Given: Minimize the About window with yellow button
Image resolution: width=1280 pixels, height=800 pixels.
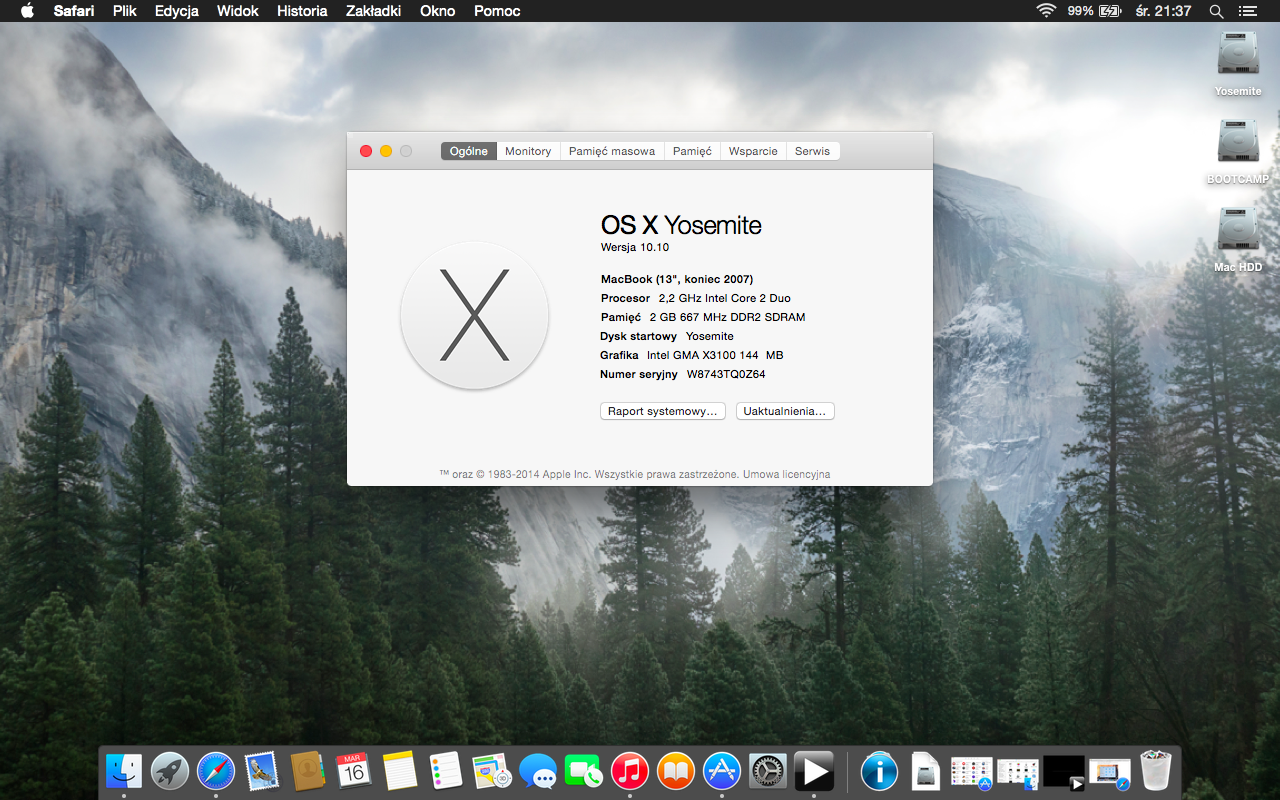Looking at the screenshot, I should coord(386,151).
